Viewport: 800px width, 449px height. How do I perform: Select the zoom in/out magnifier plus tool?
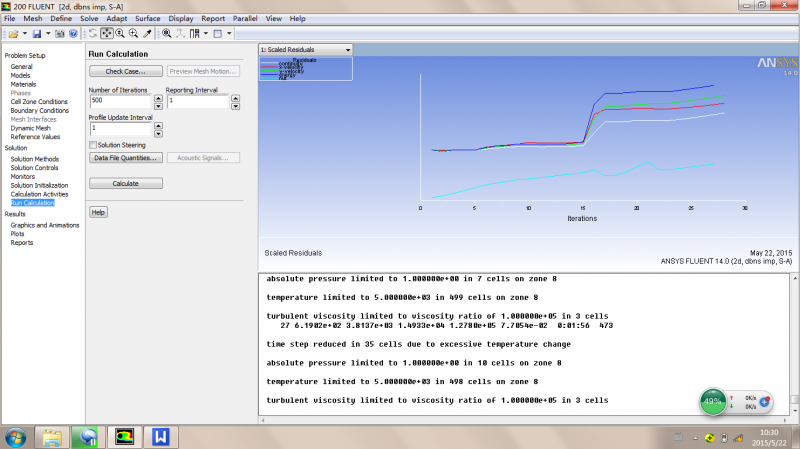point(134,34)
